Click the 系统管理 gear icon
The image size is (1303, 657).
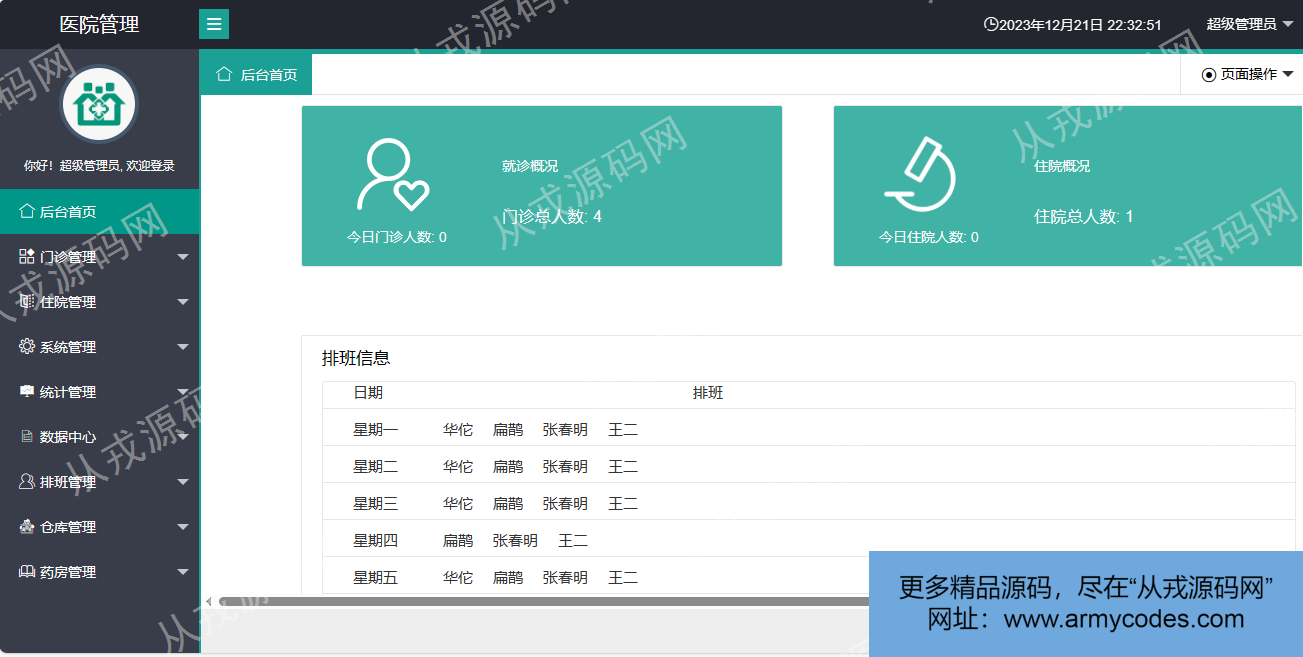tap(27, 347)
